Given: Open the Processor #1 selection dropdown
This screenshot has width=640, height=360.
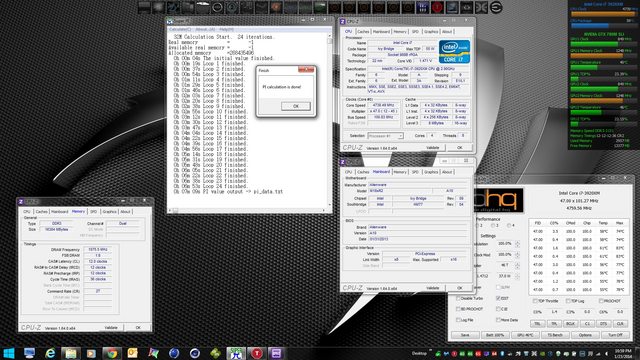Looking at the screenshot, I should (x=385, y=136).
